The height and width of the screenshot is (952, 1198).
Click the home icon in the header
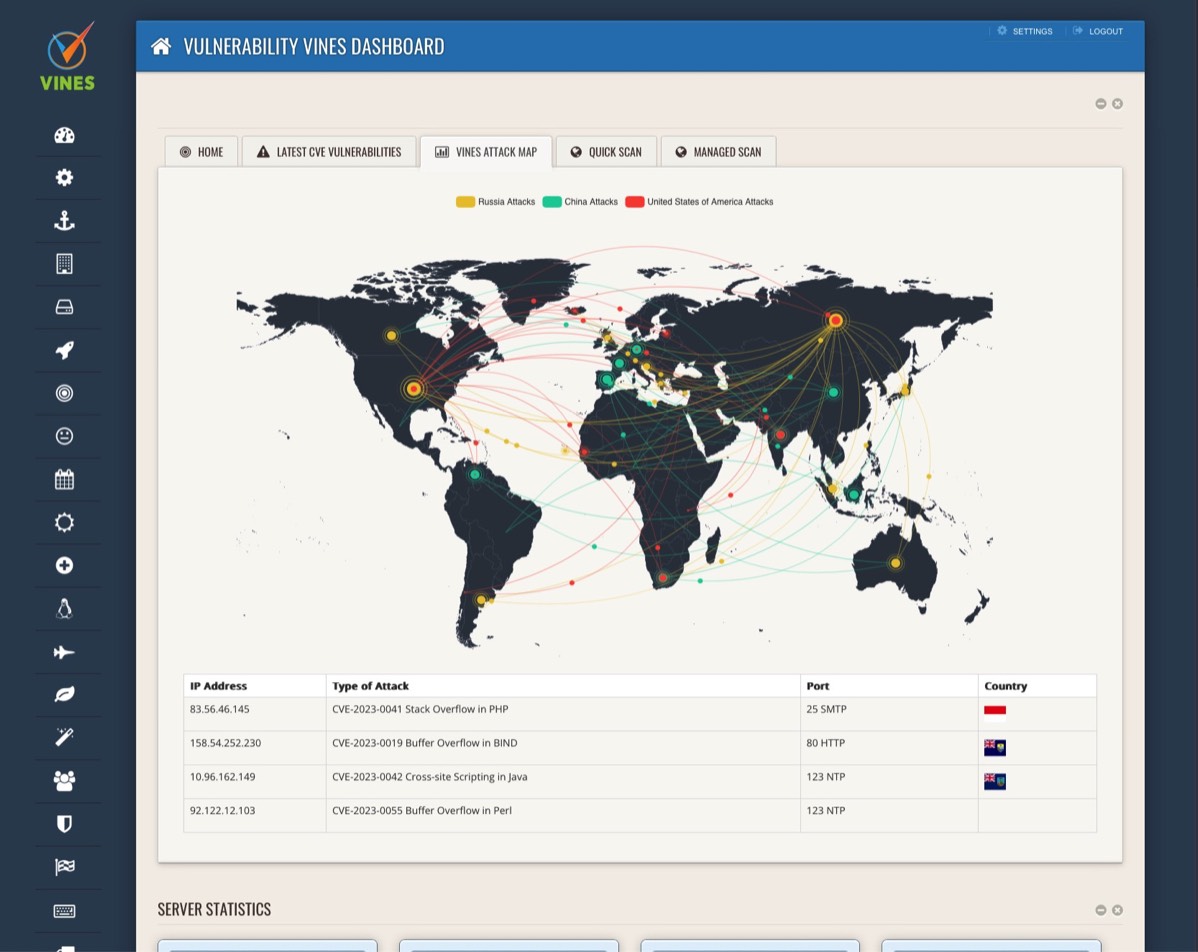coord(161,46)
